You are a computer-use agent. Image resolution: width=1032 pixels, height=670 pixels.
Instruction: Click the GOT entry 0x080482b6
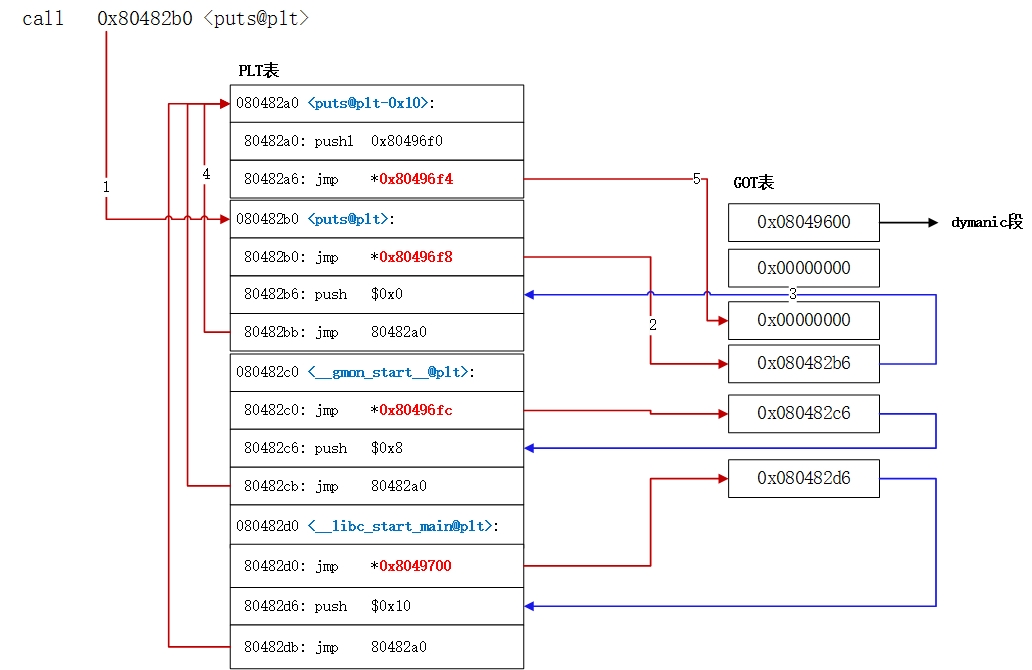pyautogui.click(x=804, y=363)
